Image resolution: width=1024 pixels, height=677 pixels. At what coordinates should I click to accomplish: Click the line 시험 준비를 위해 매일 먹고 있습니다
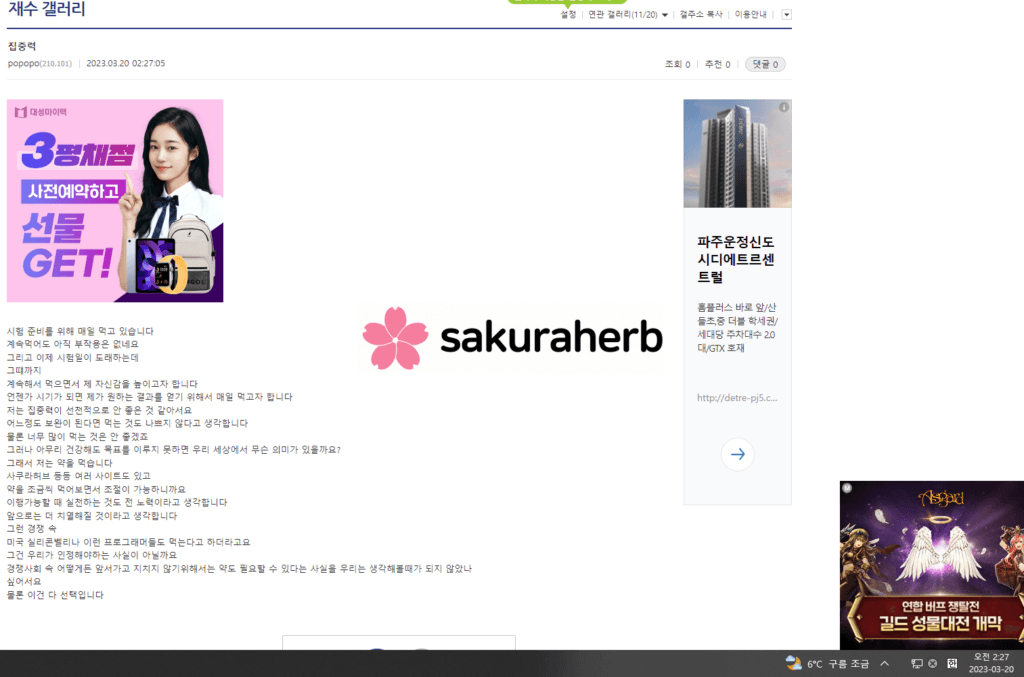[x=80, y=332]
